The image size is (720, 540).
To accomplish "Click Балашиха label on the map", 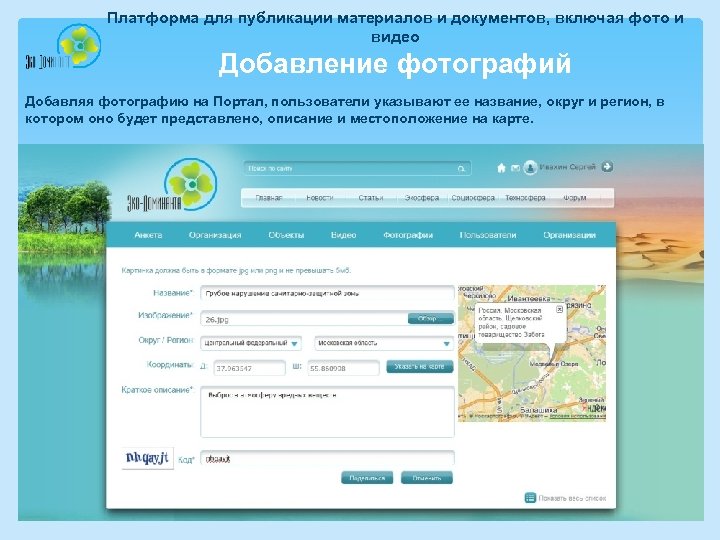I will point(539,410).
